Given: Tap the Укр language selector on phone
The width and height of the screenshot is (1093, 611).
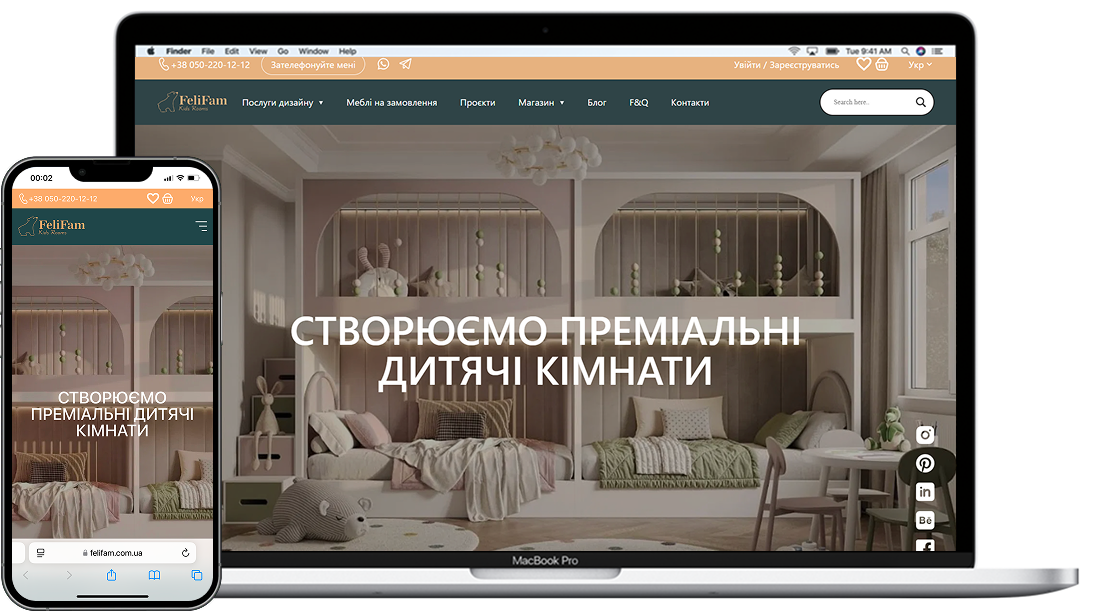Looking at the screenshot, I should point(197,199).
